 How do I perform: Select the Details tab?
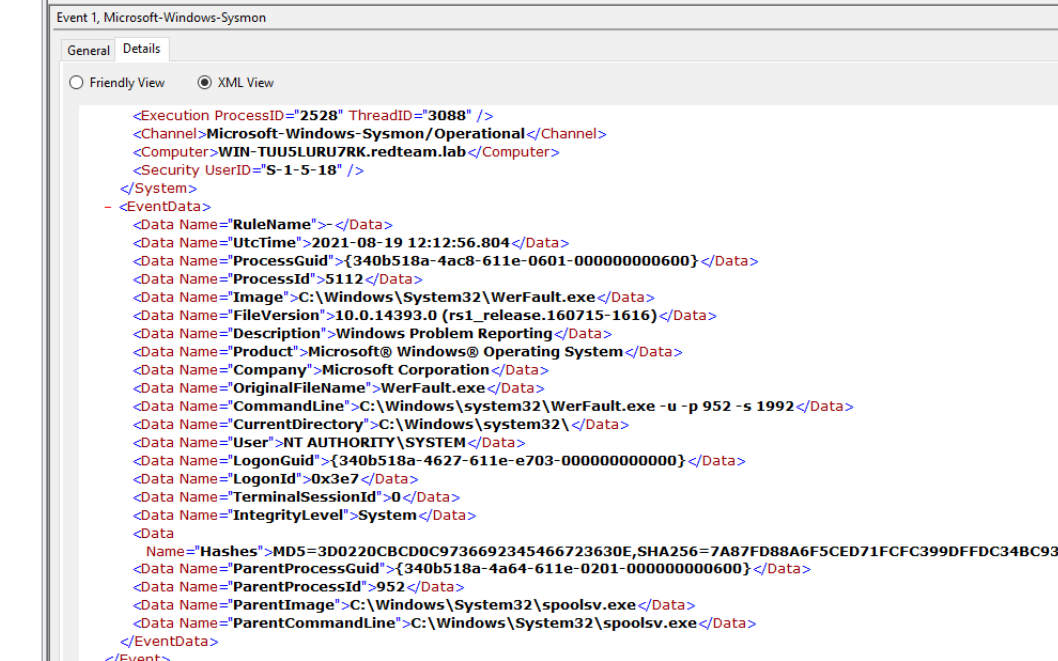click(x=141, y=49)
